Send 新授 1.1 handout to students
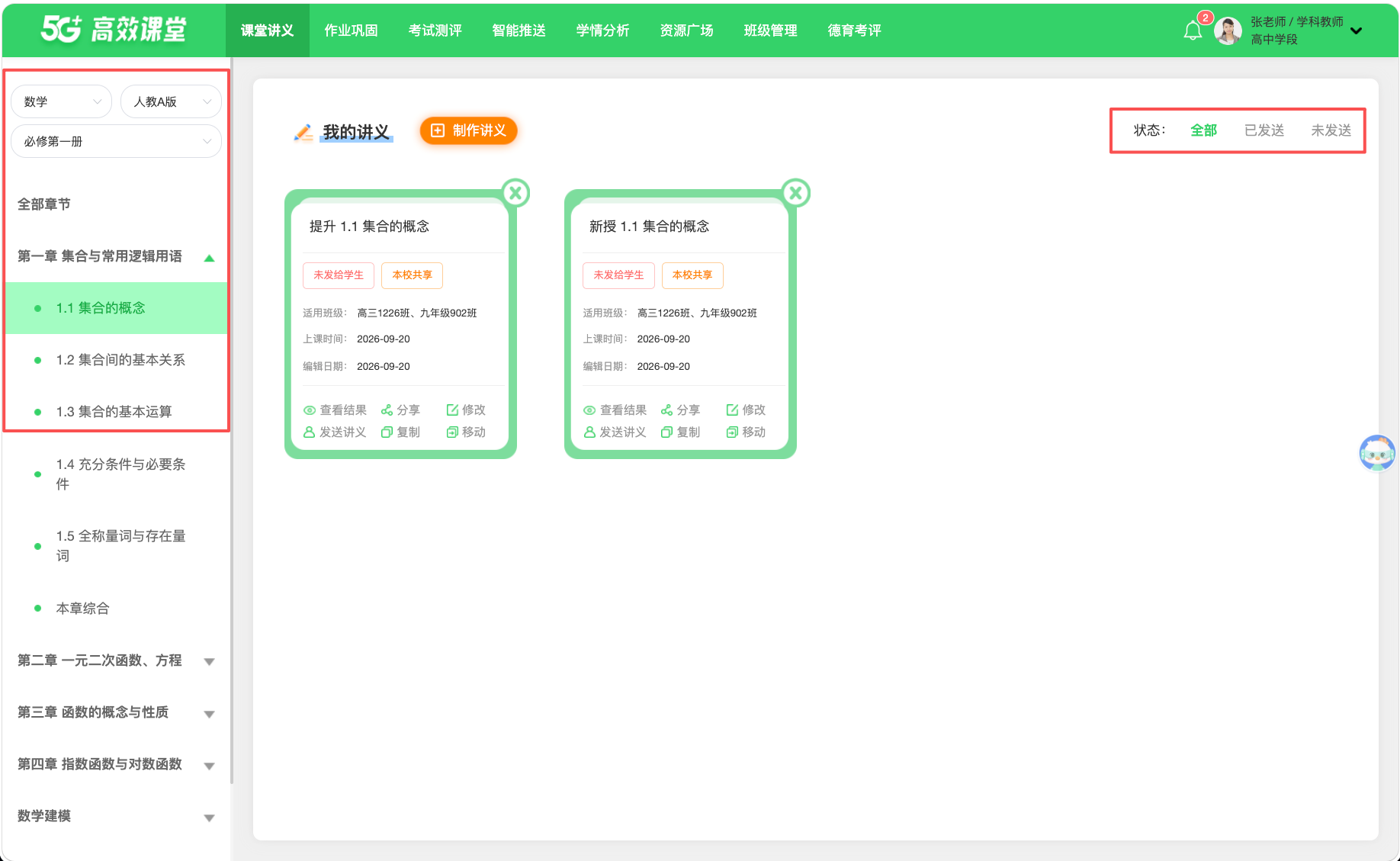This screenshot has height=861, width=1400. pyautogui.click(x=615, y=432)
